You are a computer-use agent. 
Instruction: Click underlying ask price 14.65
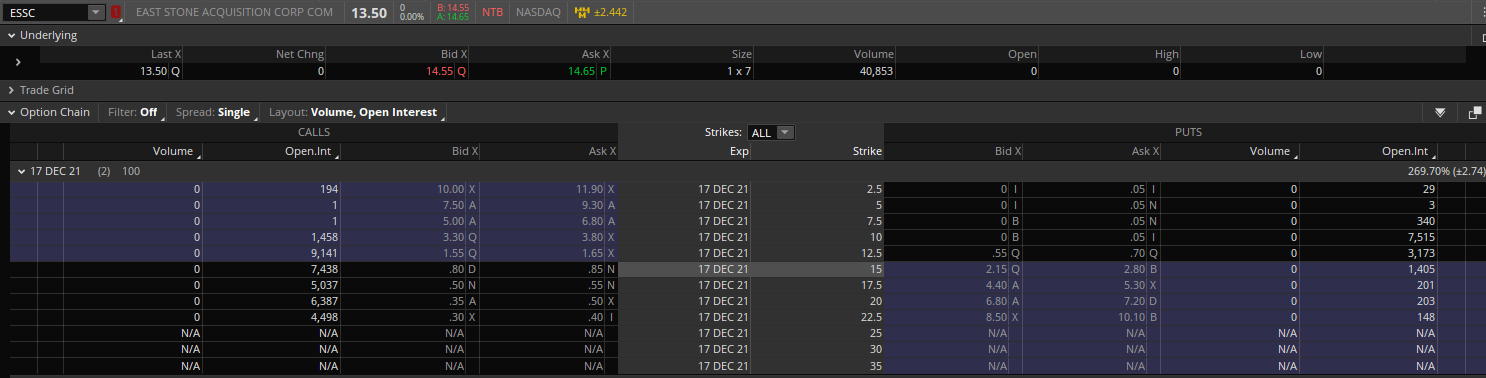point(581,71)
